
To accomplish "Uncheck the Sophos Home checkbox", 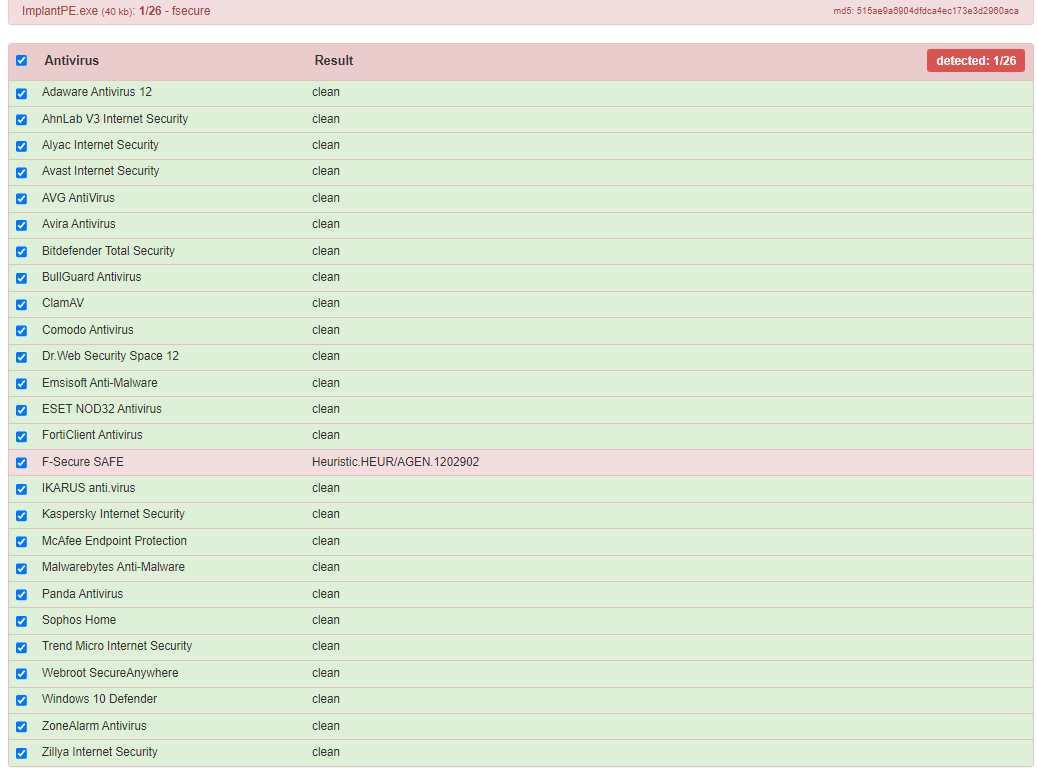I will (22, 621).
